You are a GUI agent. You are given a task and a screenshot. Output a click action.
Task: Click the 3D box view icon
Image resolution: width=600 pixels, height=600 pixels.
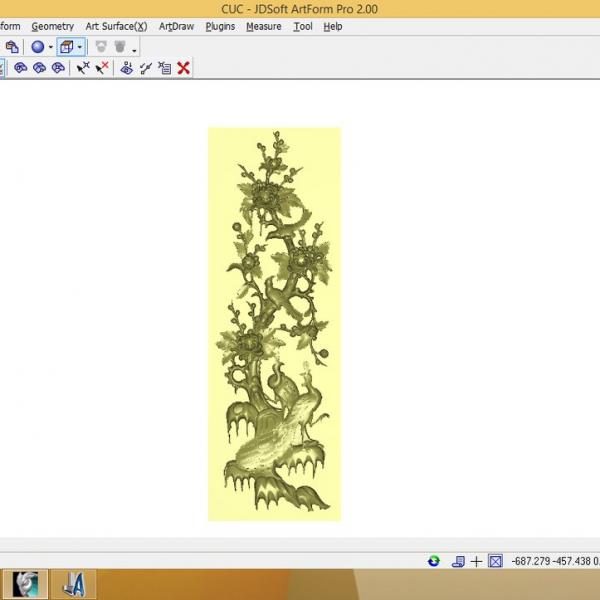[66, 46]
